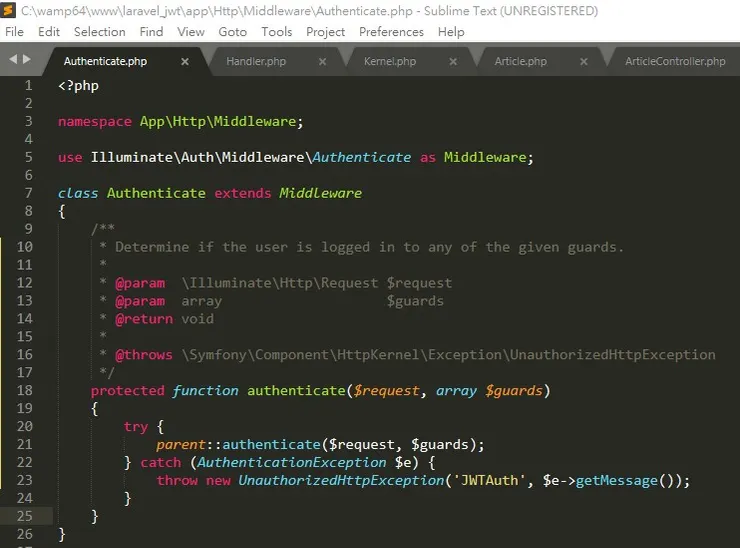This screenshot has width=740, height=548.
Task: Click 'extends' keyword on line 7
Action: click(243, 193)
